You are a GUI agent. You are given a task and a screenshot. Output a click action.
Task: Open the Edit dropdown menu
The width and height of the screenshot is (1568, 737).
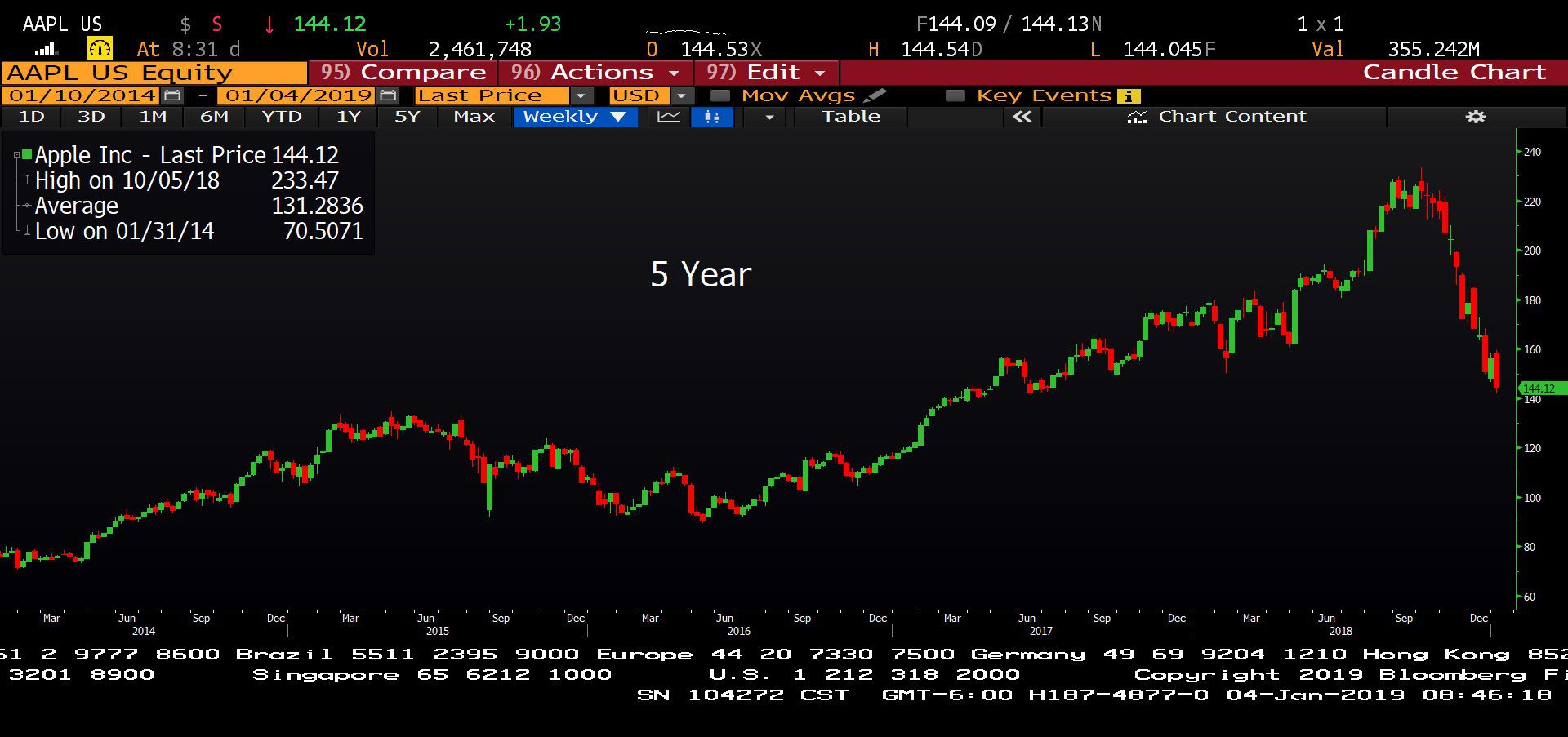click(x=765, y=73)
